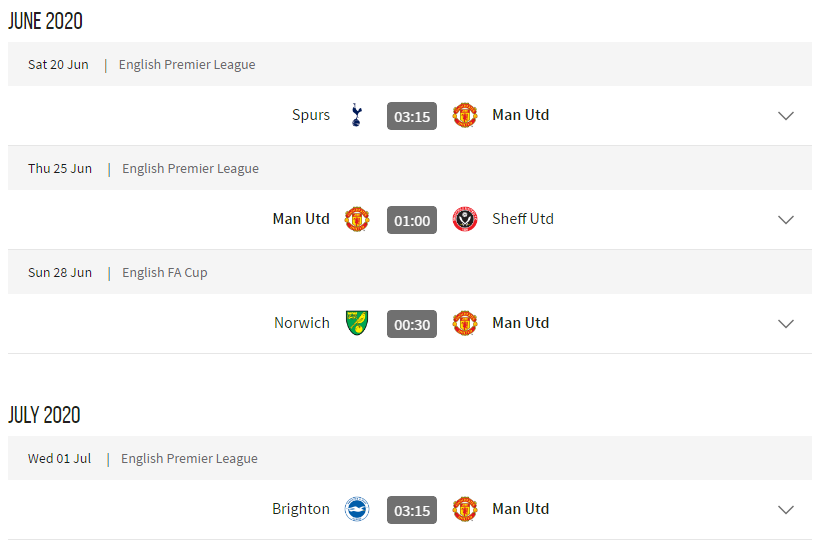Click the Sat 20 Jun date label
The image size is (822, 549).
(x=58, y=65)
